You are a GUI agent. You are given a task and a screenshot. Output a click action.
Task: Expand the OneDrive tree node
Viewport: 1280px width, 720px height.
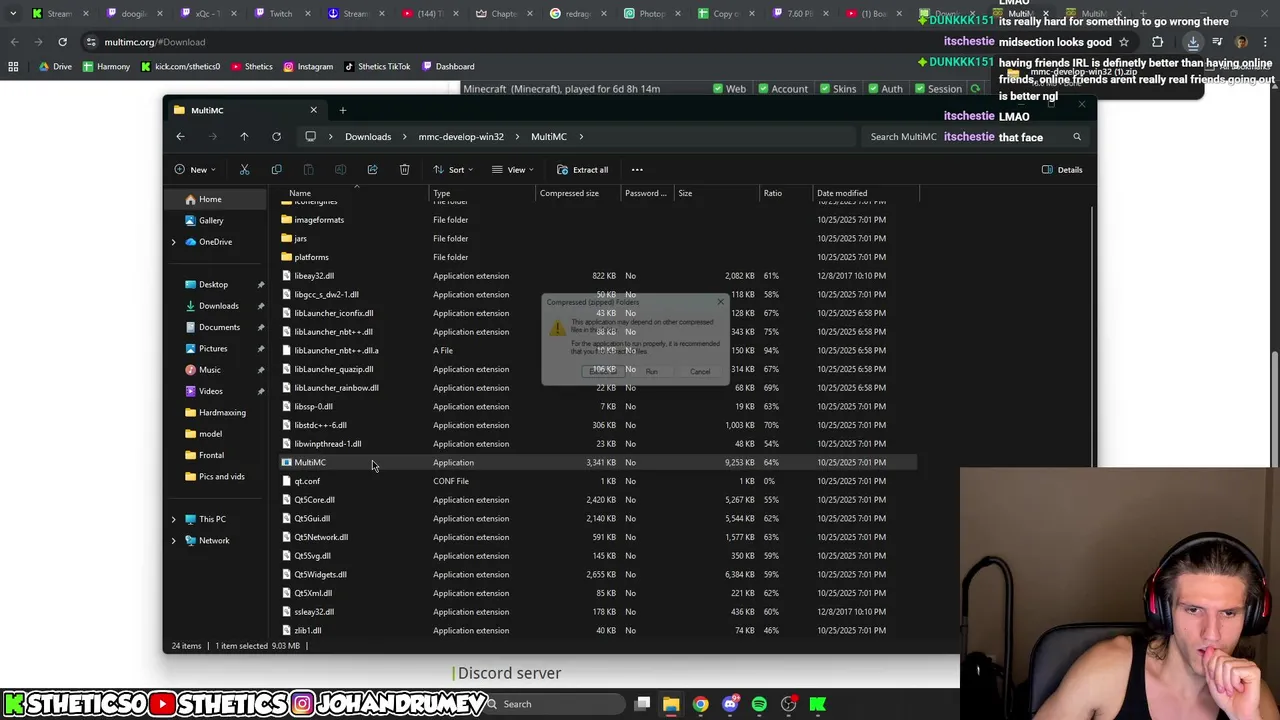pos(173,242)
